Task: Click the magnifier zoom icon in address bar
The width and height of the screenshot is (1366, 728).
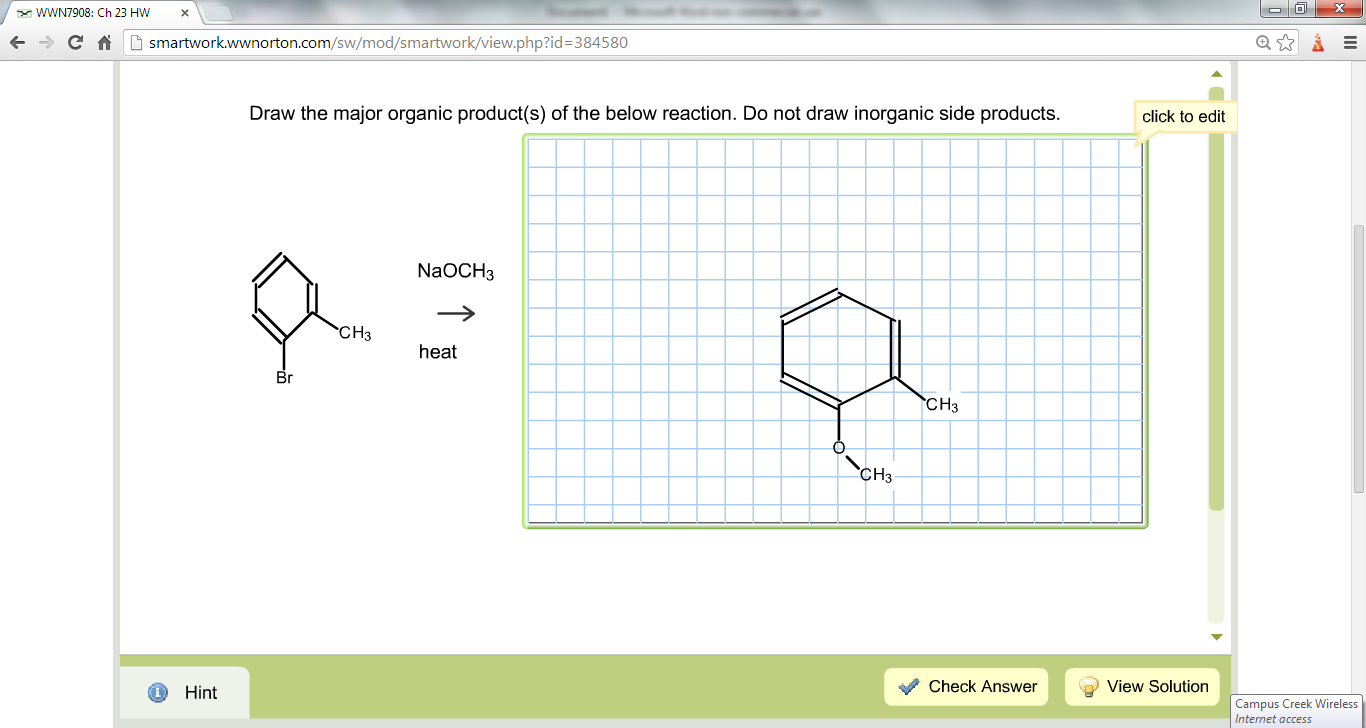Action: pos(1262,43)
